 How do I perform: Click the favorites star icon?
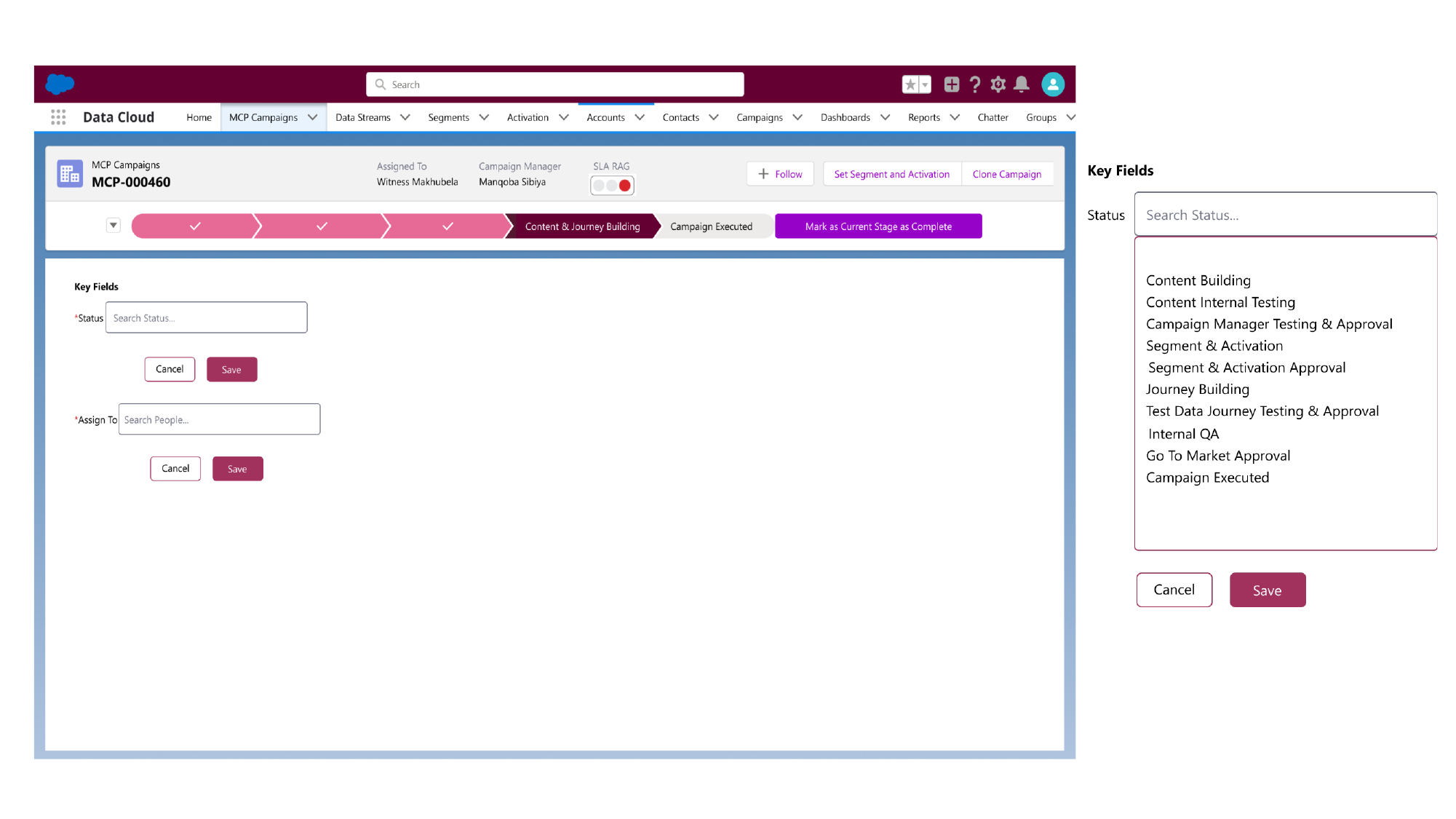point(910,84)
